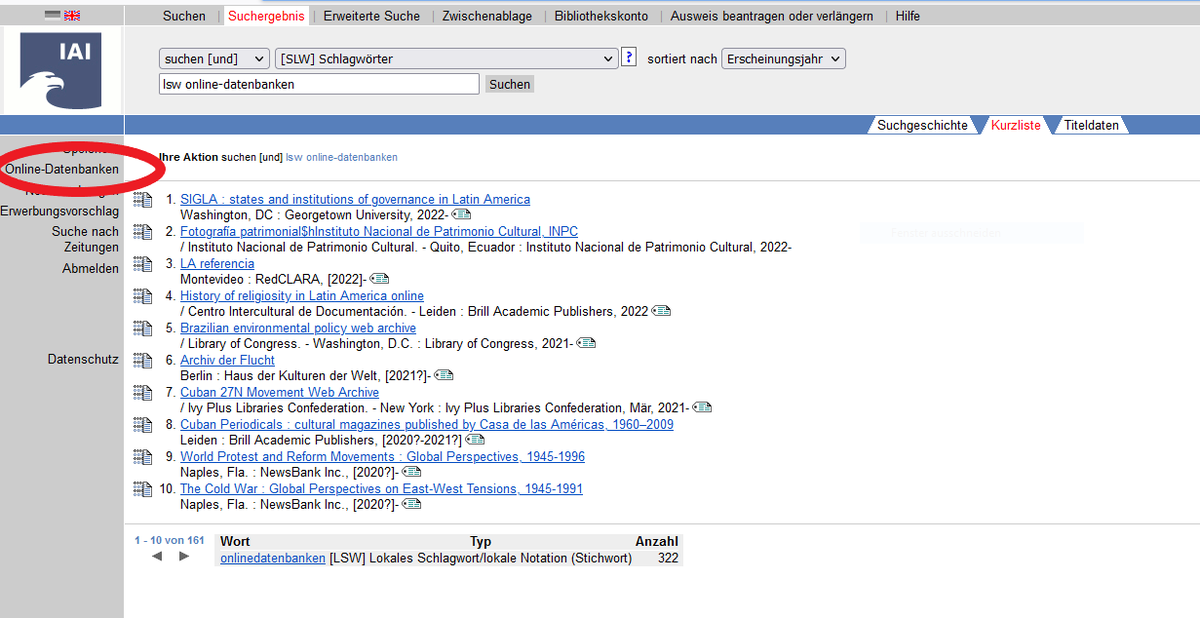Open 'Suche nach Zeitungen' sidebar link
This screenshot has width=1200, height=618.
coord(85,239)
